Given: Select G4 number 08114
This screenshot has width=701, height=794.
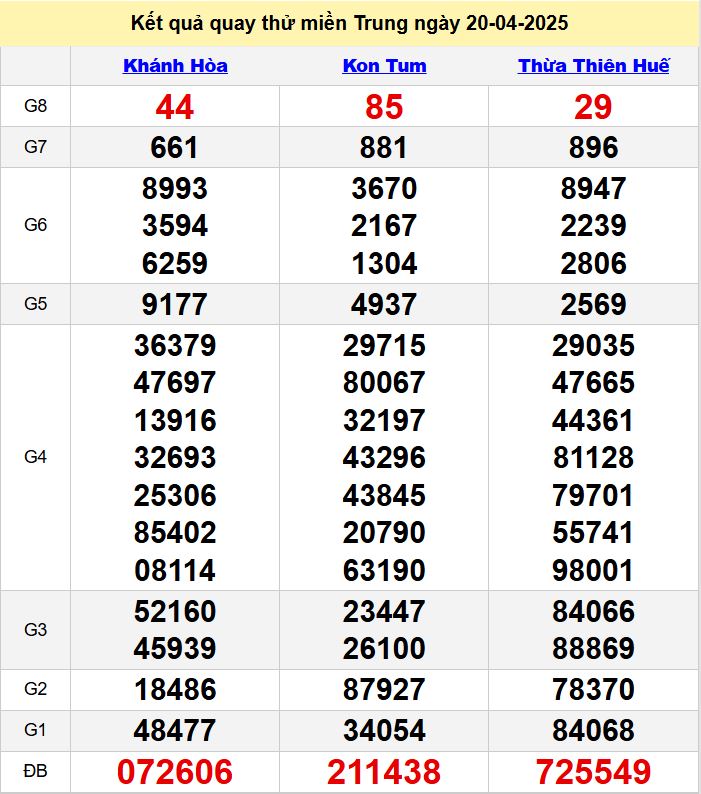Looking at the screenshot, I should tap(175, 571).
